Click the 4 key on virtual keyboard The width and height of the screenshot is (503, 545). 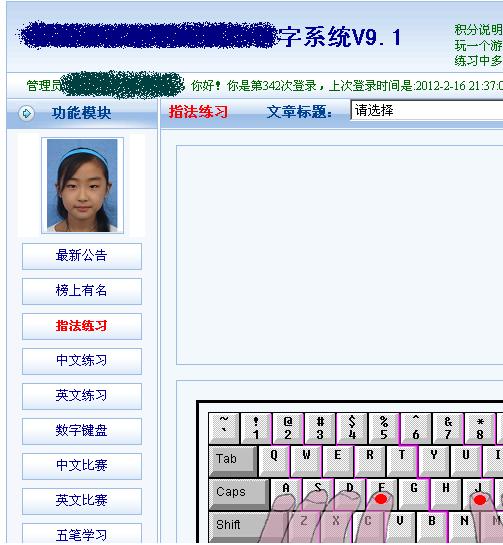click(x=352, y=428)
